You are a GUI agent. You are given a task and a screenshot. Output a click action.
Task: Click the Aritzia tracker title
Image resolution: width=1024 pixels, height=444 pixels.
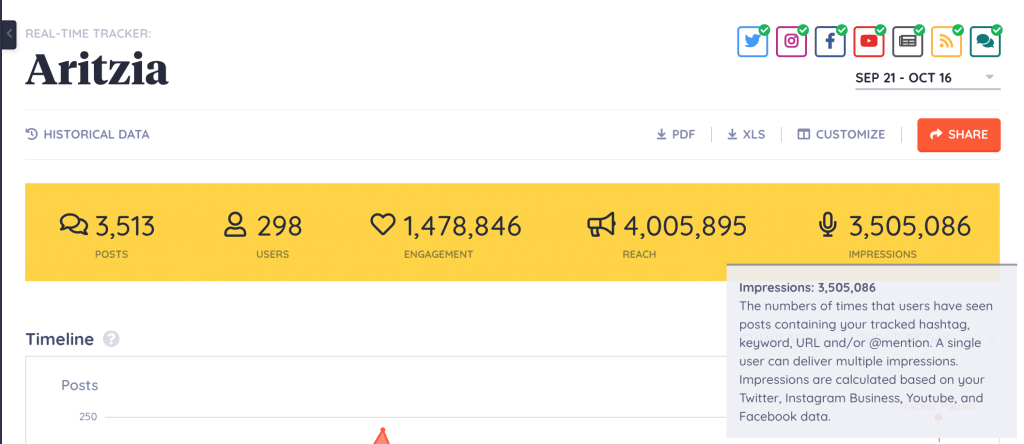[97, 69]
